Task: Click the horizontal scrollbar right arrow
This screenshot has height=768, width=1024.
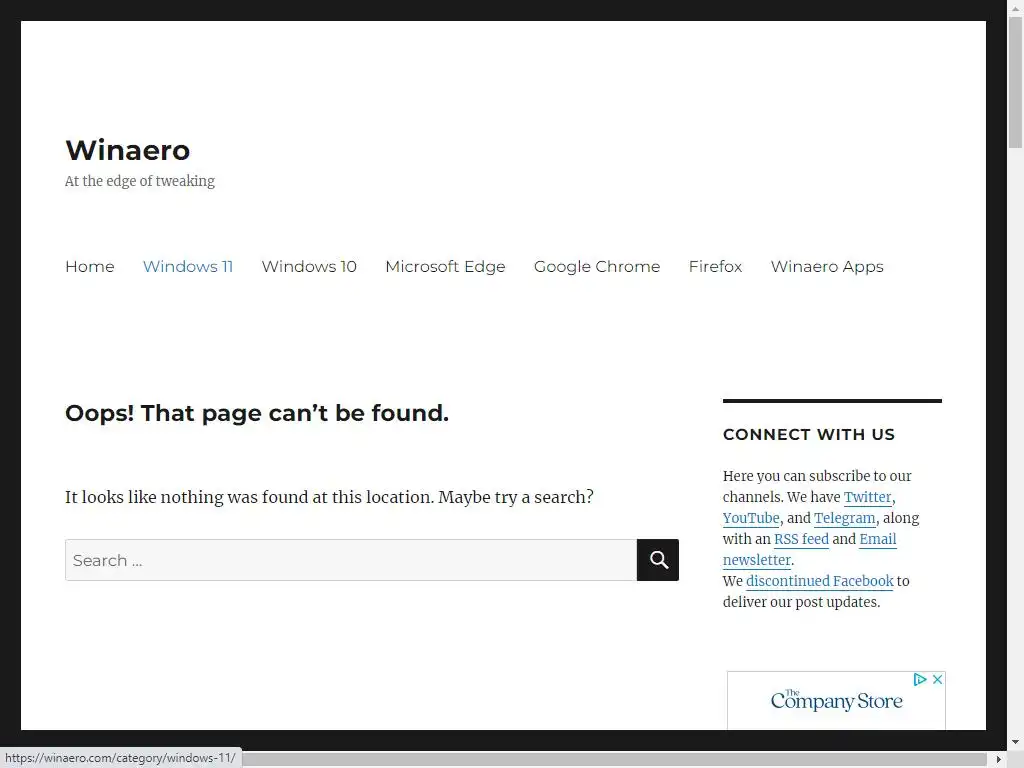Action: click(999, 759)
